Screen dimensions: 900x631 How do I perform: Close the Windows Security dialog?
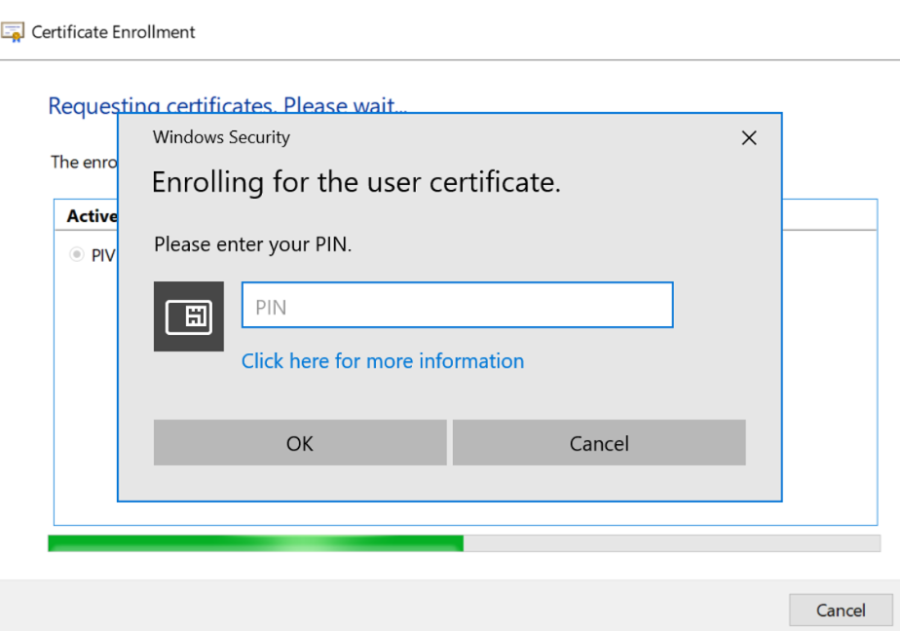point(748,138)
